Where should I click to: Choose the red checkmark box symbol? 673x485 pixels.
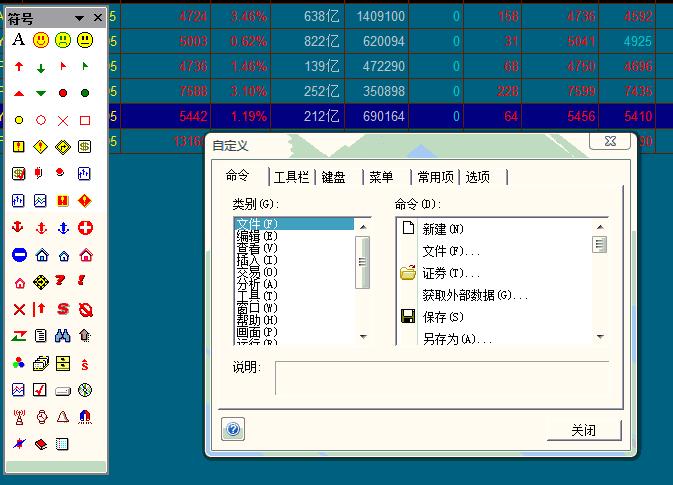point(41,390)
